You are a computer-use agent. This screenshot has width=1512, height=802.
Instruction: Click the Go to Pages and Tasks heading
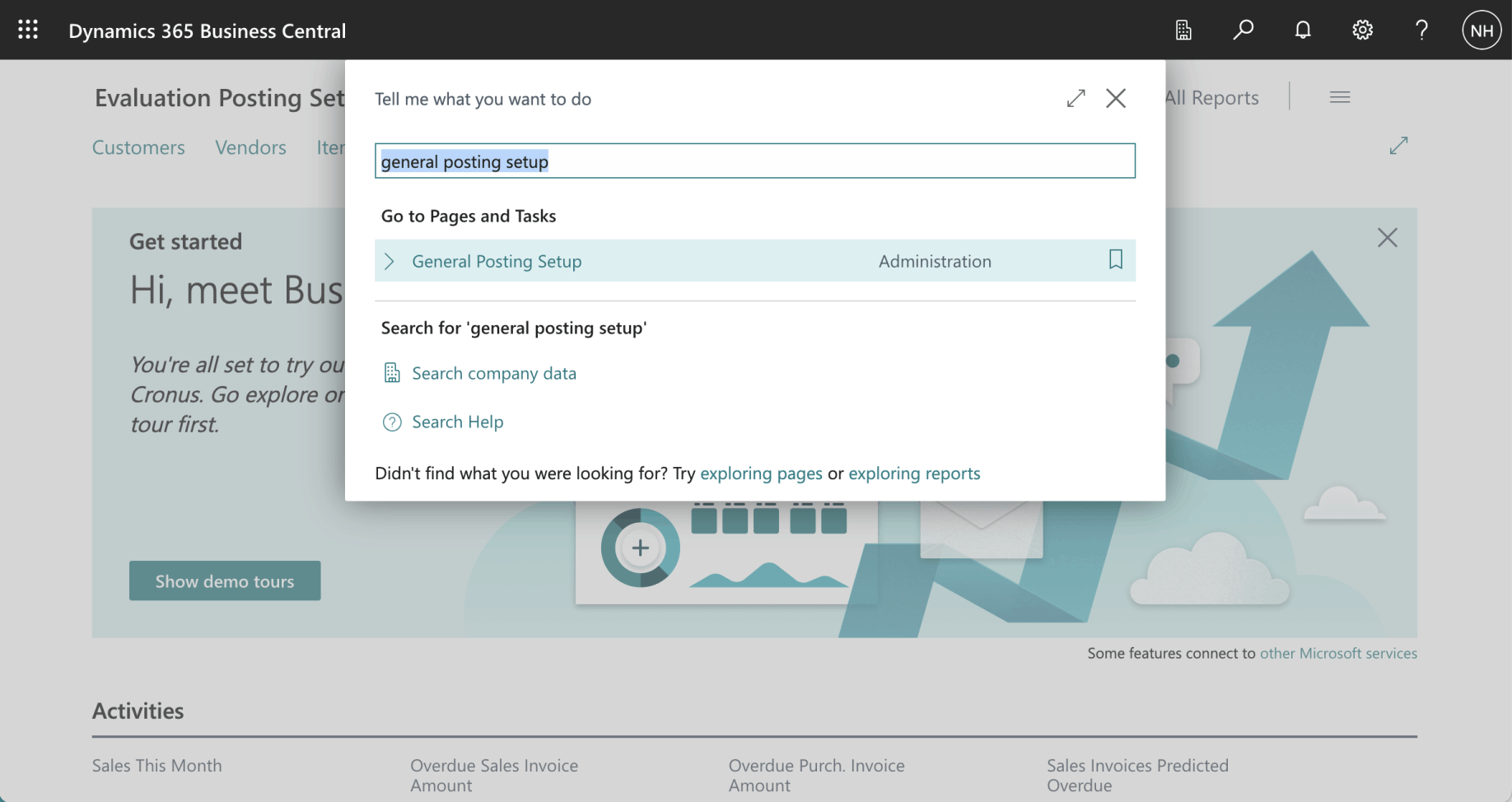[x=469, y=216]
